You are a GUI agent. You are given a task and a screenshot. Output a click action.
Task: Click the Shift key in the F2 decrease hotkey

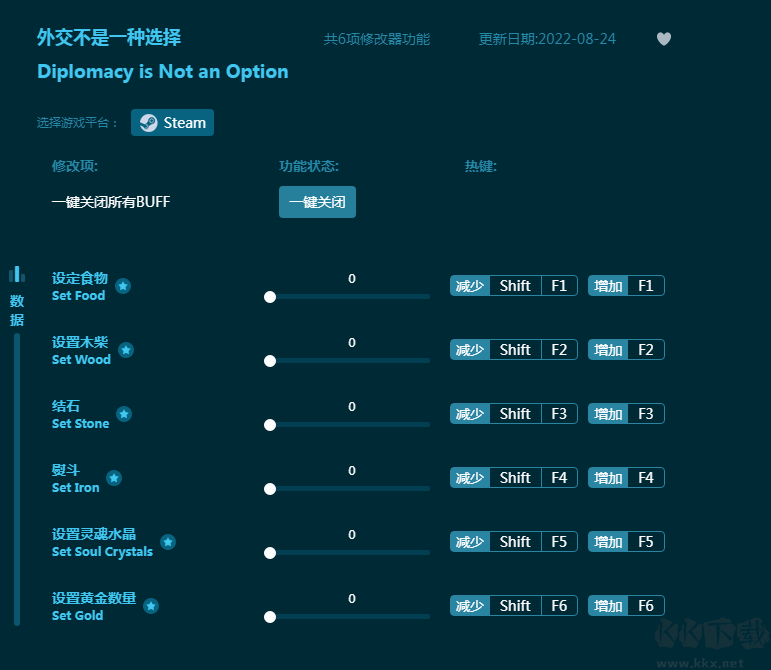515,350
